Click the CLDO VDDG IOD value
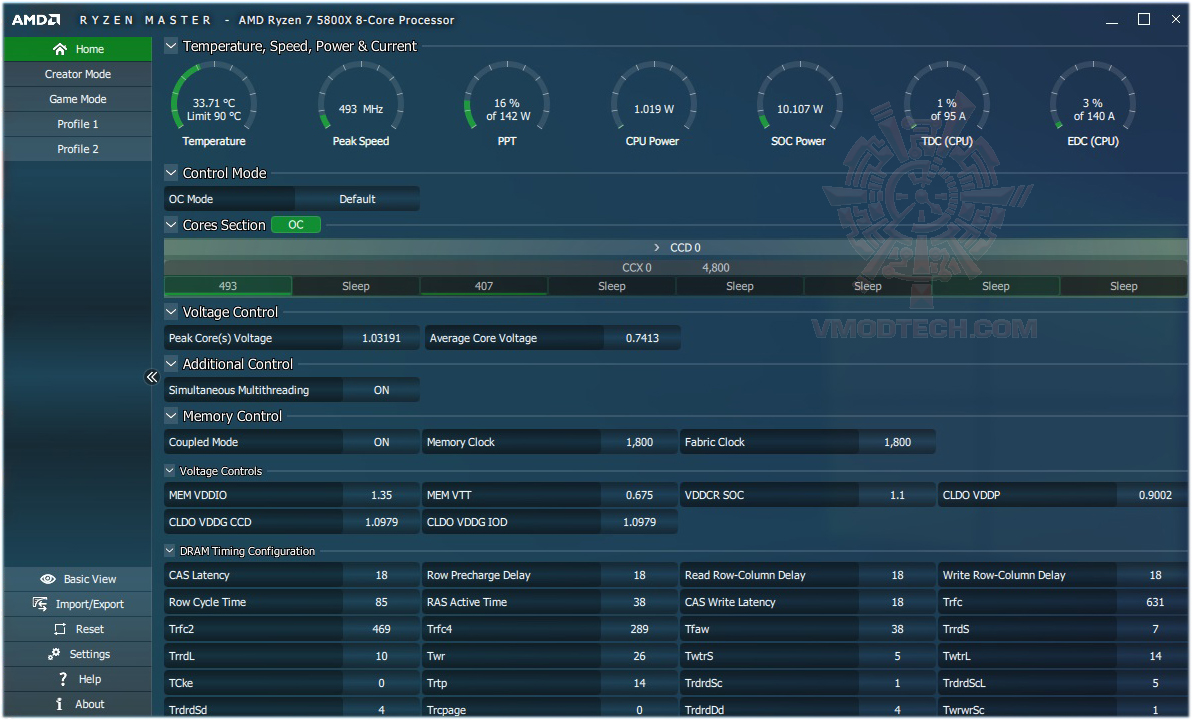This screenshot has width=1192, height=720. coord(639,522)
